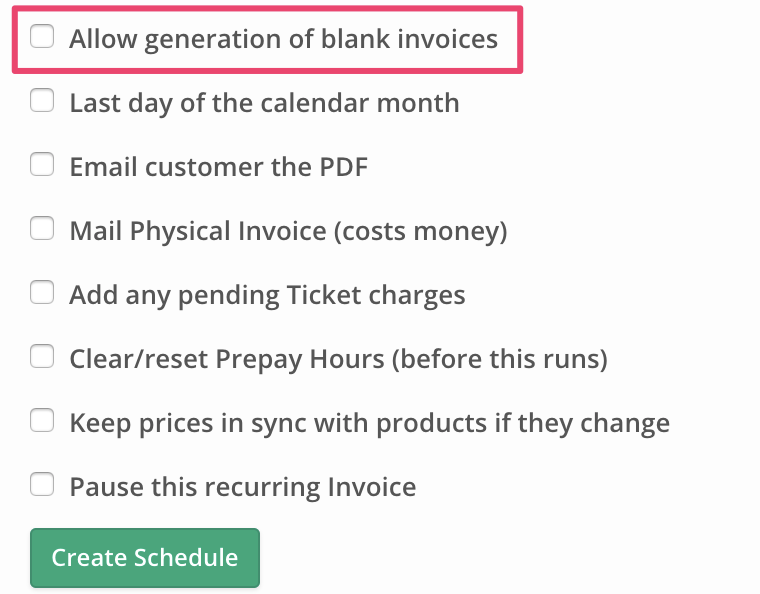
Task: Enable Allow generation of blank invoices checkbox
Action: tap(42, 38)
